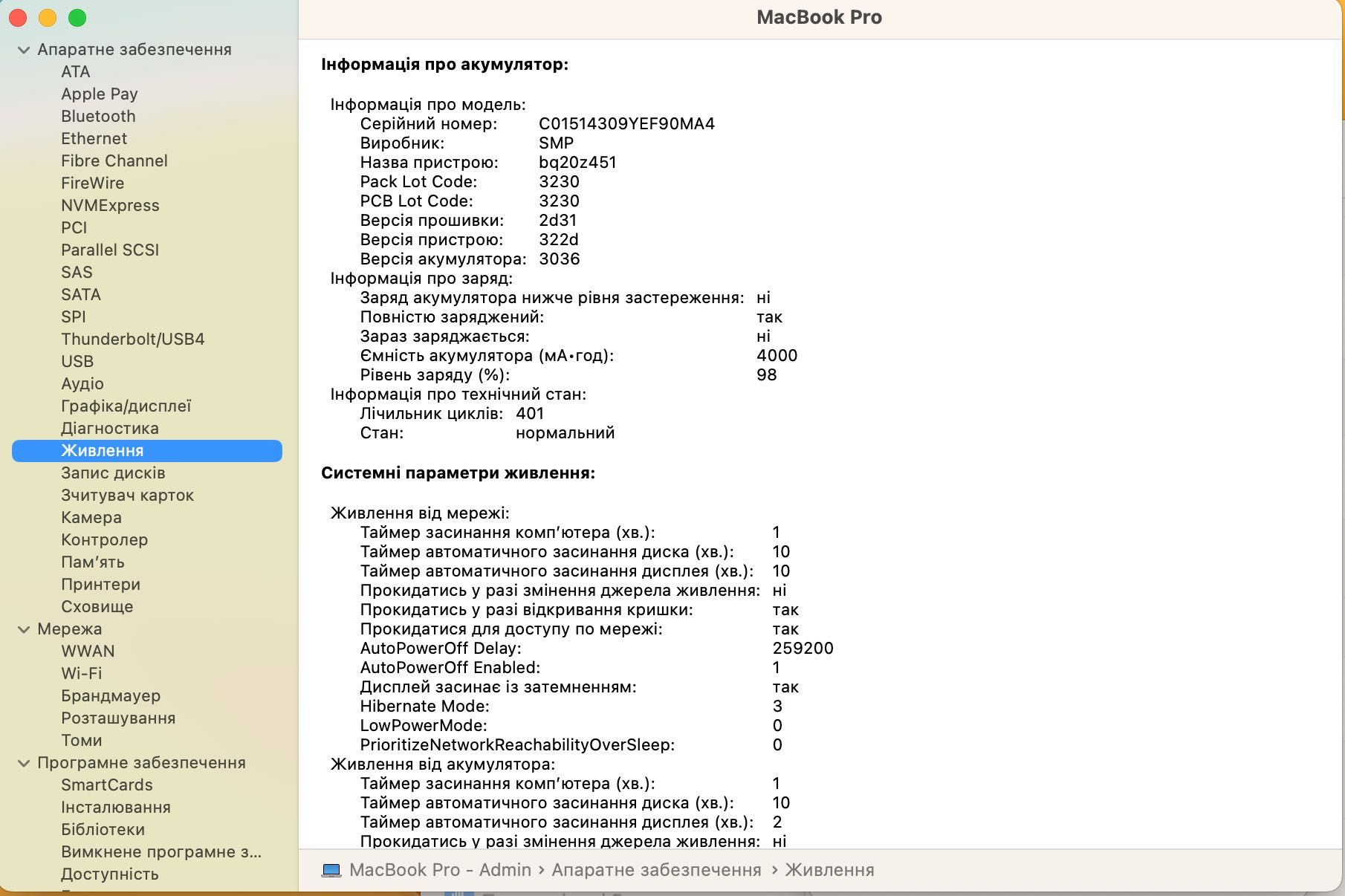Click the MacBook Pro laptop icon in path bar
Screen dimensions: 1345x896
click(331, 870)
